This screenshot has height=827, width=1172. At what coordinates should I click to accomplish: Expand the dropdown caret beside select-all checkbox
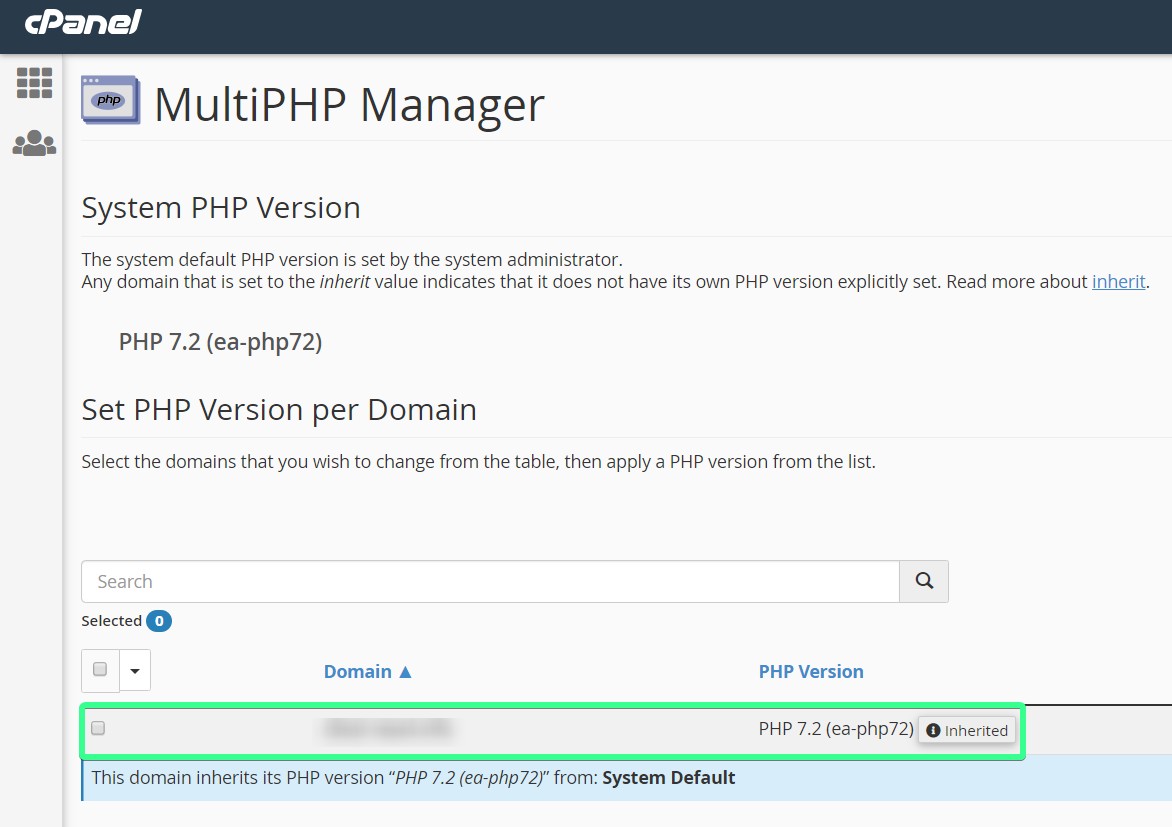(x=135, y=670)
